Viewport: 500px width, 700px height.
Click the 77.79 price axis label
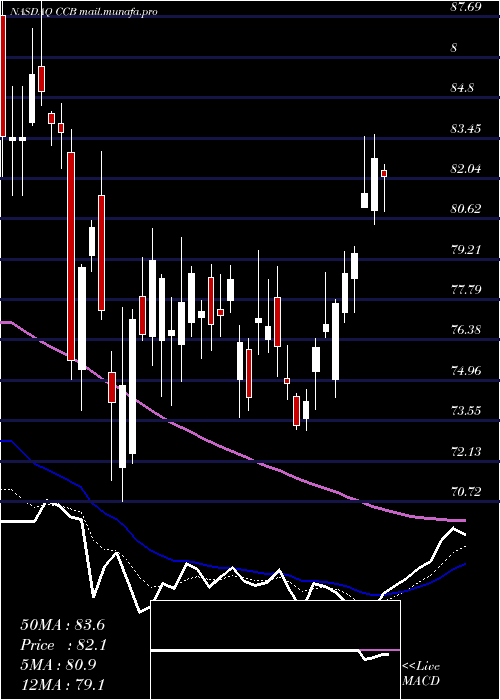pyautogui.click(x=466, y=290)
